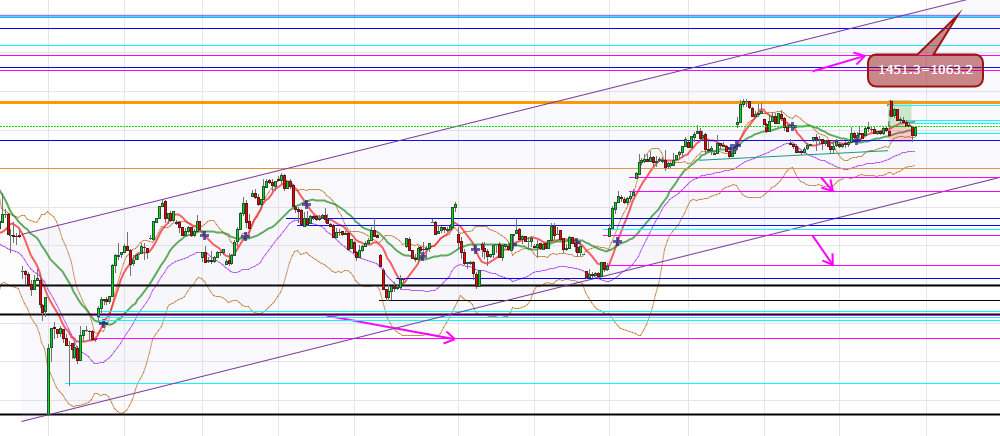Click the tall green candle at chart's lowest point
The height and width of the screenshot is (436, 1000).
[48, 380]
